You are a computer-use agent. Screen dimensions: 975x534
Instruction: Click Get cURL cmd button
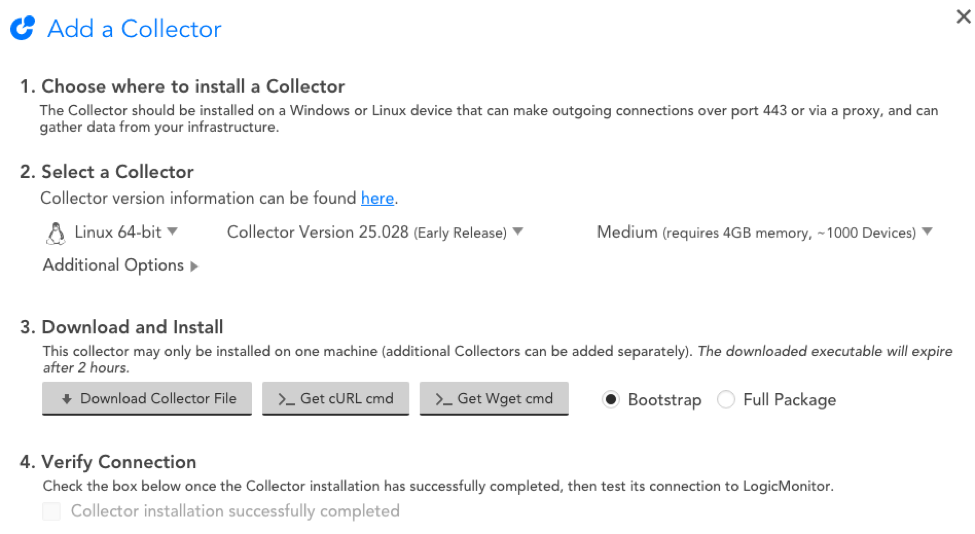[x=335, y=398]
